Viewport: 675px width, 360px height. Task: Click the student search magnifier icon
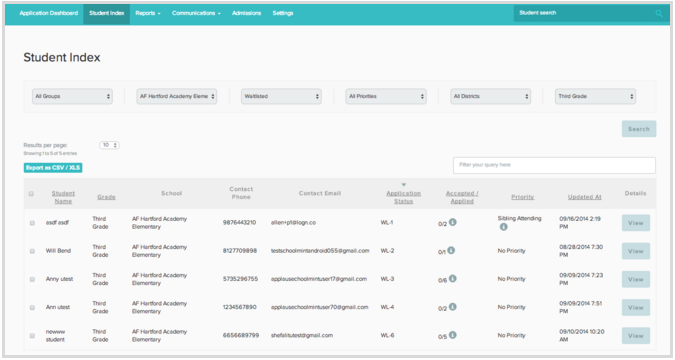click(659, 13)
